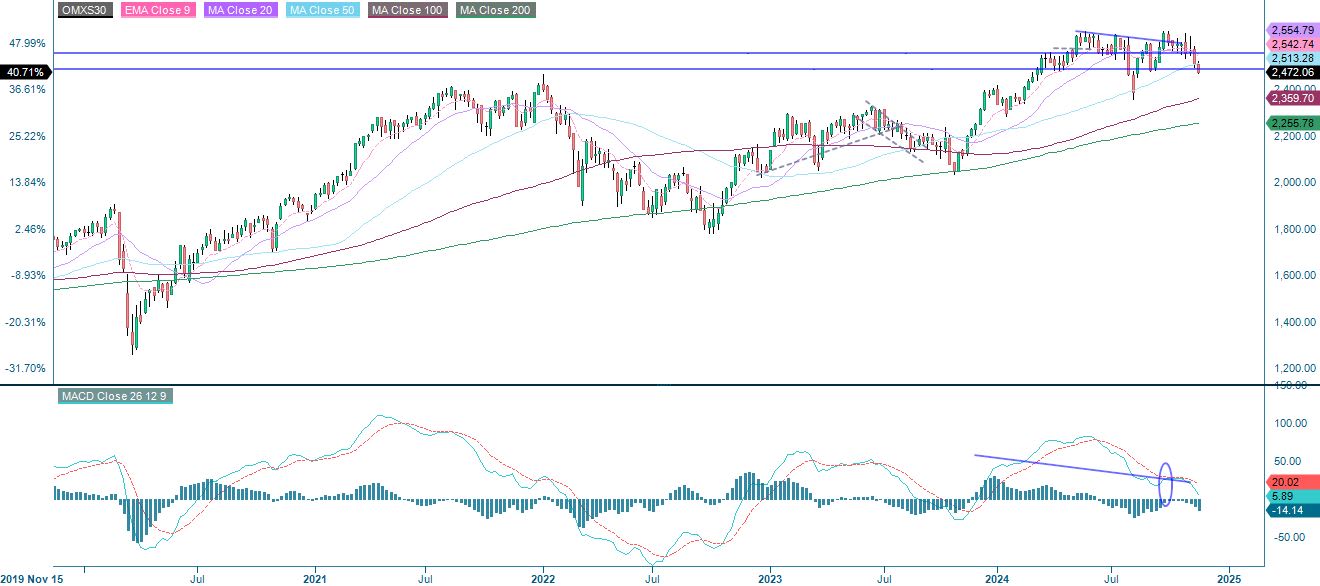
Task: Select the -8.93% axis label
Action: (28, 275)
